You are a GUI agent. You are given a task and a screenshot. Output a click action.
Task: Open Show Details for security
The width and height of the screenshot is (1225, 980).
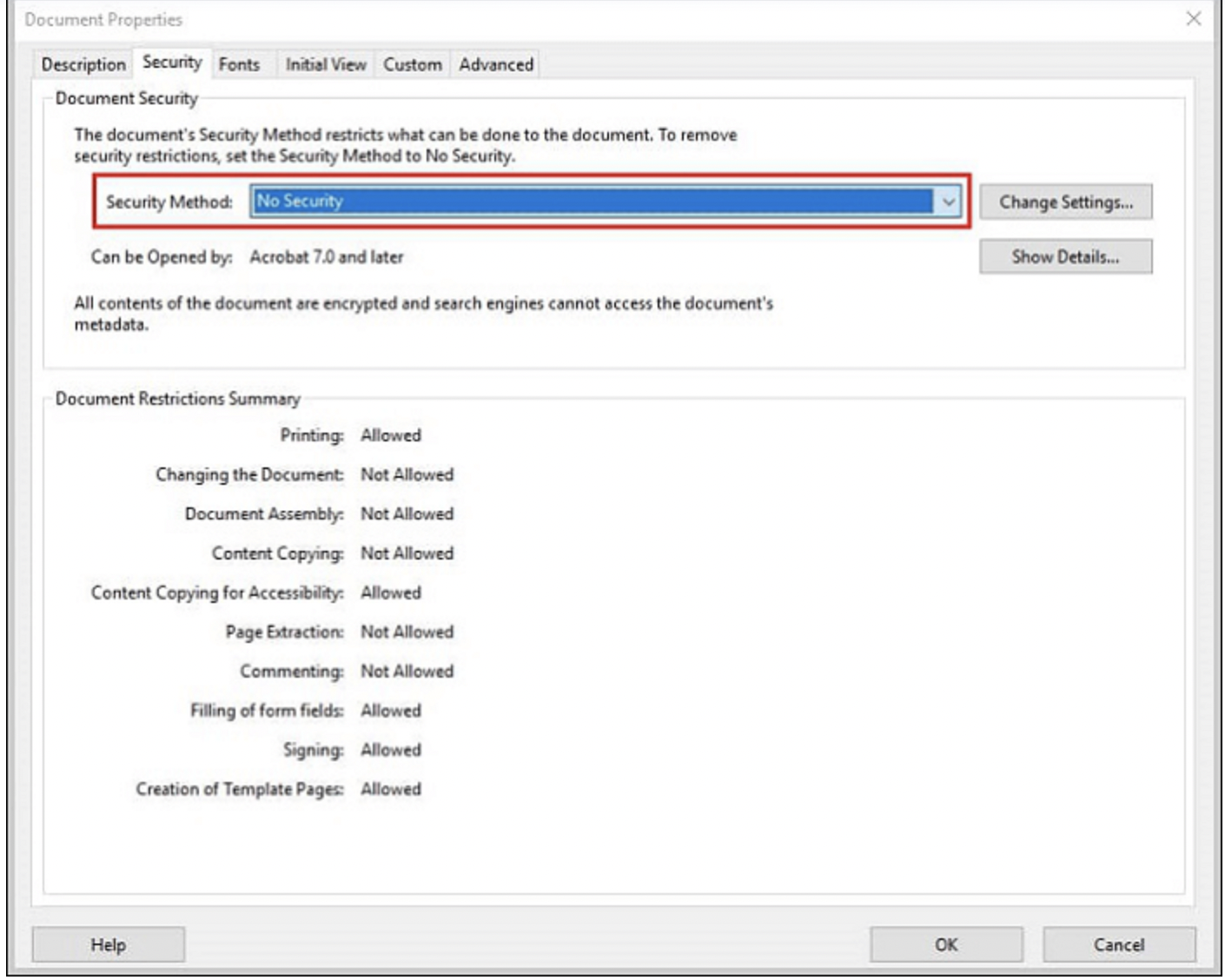[x=1066, y=256]
